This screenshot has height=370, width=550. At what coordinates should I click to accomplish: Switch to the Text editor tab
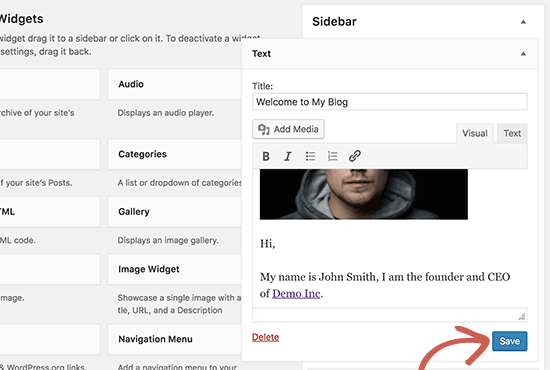[x=512, y=133]
